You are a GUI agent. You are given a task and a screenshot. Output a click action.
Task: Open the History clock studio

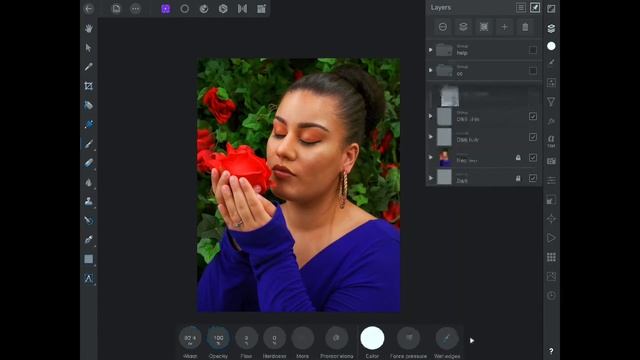(551, 296)
